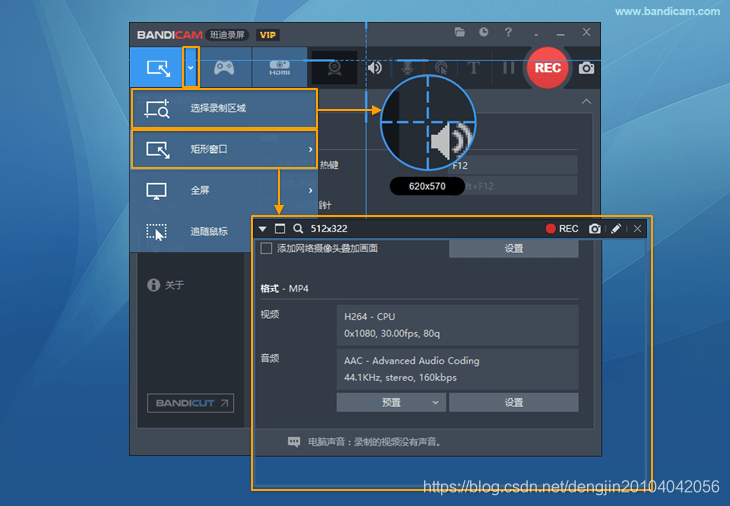Click the chat bubble tip icon
This screenshot has height=506, width=730.
294,441
